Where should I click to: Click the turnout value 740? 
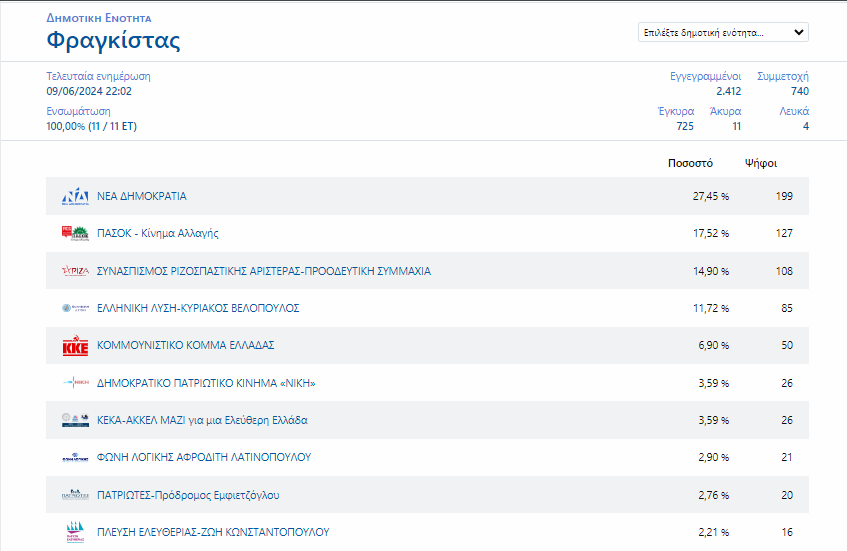(800, 91)
